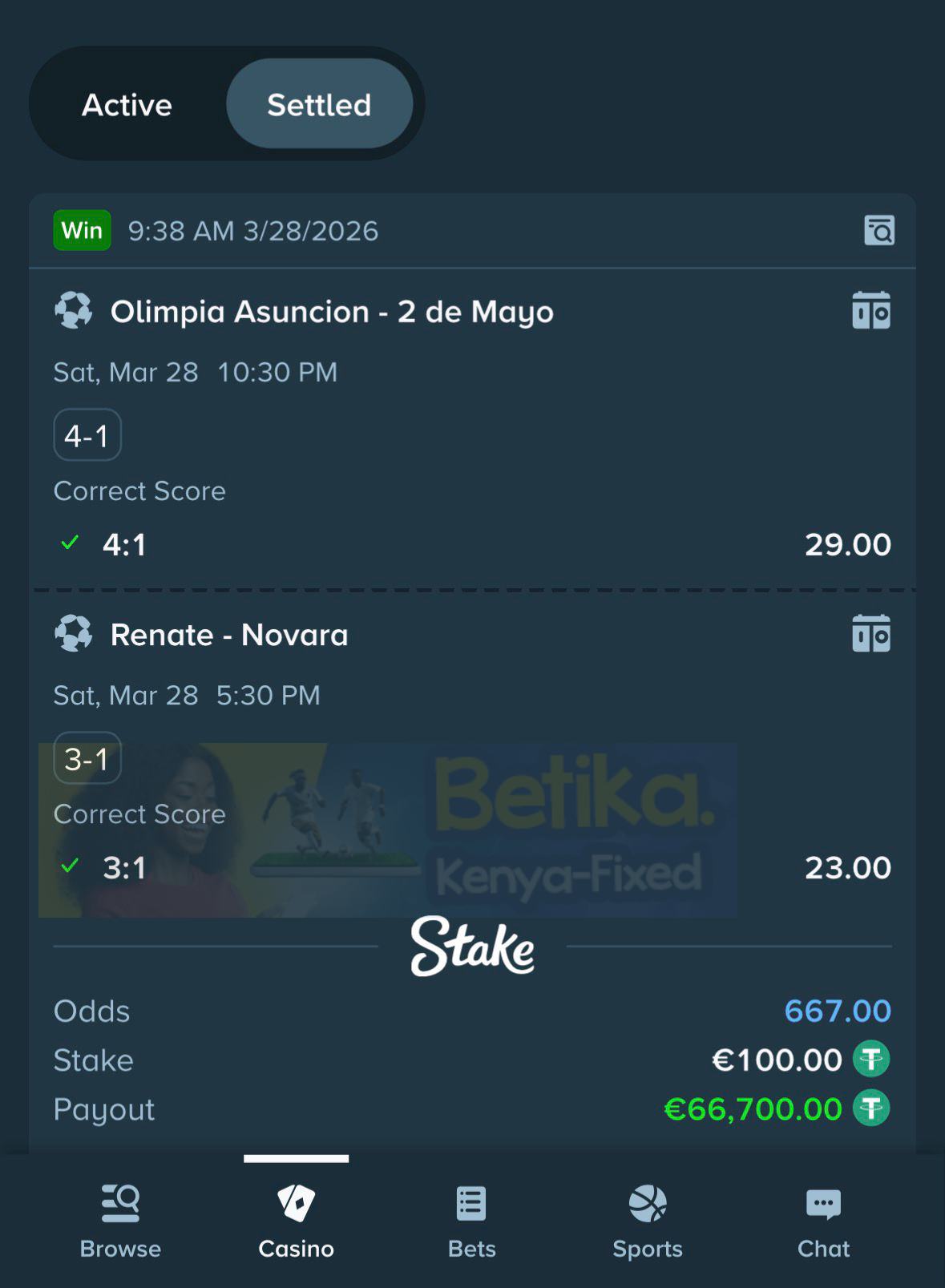Open the bet details search icon

[878, 231]
